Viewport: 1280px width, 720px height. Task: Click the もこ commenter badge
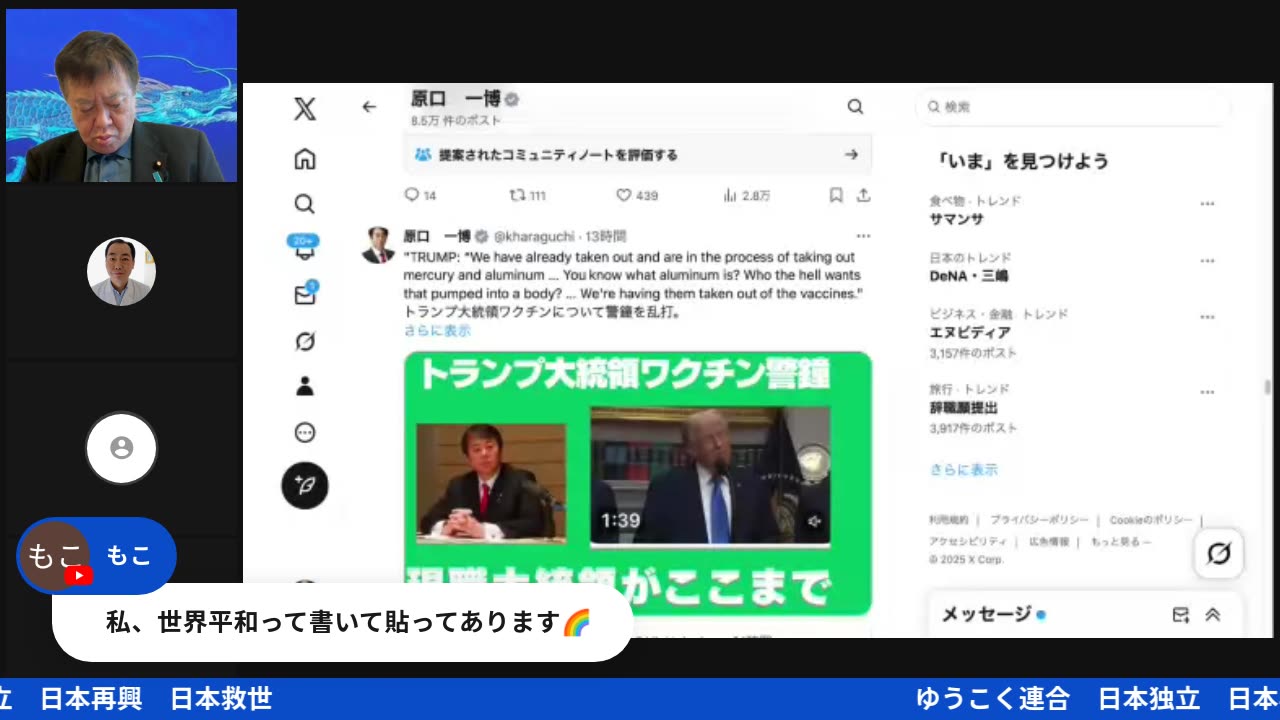pyautogui.click(x=97, y=556)
